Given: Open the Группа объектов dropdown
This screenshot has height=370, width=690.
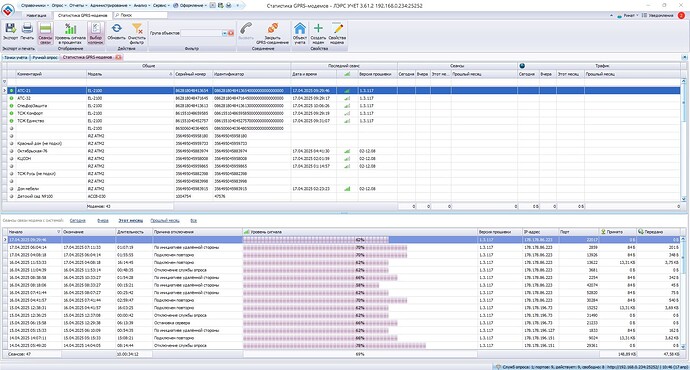Looking at the screenshot, I should tap(224, 33).
